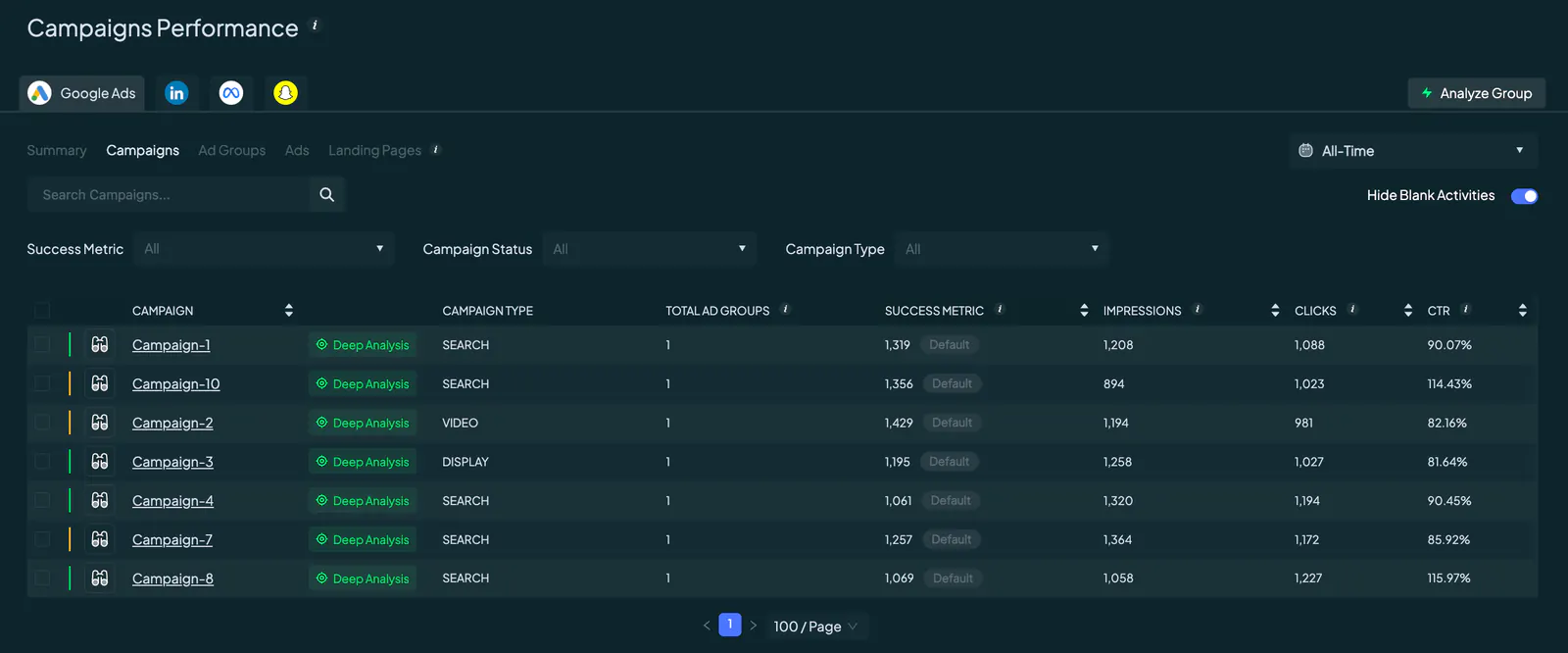1568x653 pixels.
Task: Open the Campaign Type filter dropdown
Action: pyautogui.click(x=1002, y=249)
